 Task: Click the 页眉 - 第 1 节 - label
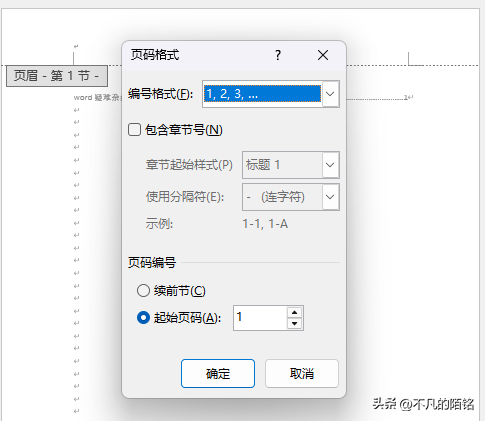[x=57, y=76]
